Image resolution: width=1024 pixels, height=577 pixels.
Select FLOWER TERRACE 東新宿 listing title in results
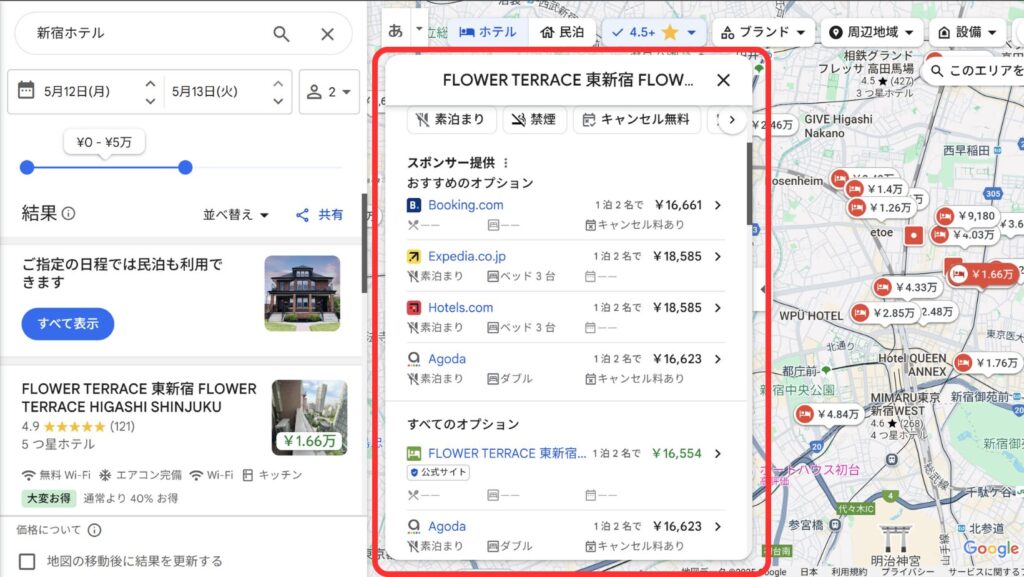point(139,398)
